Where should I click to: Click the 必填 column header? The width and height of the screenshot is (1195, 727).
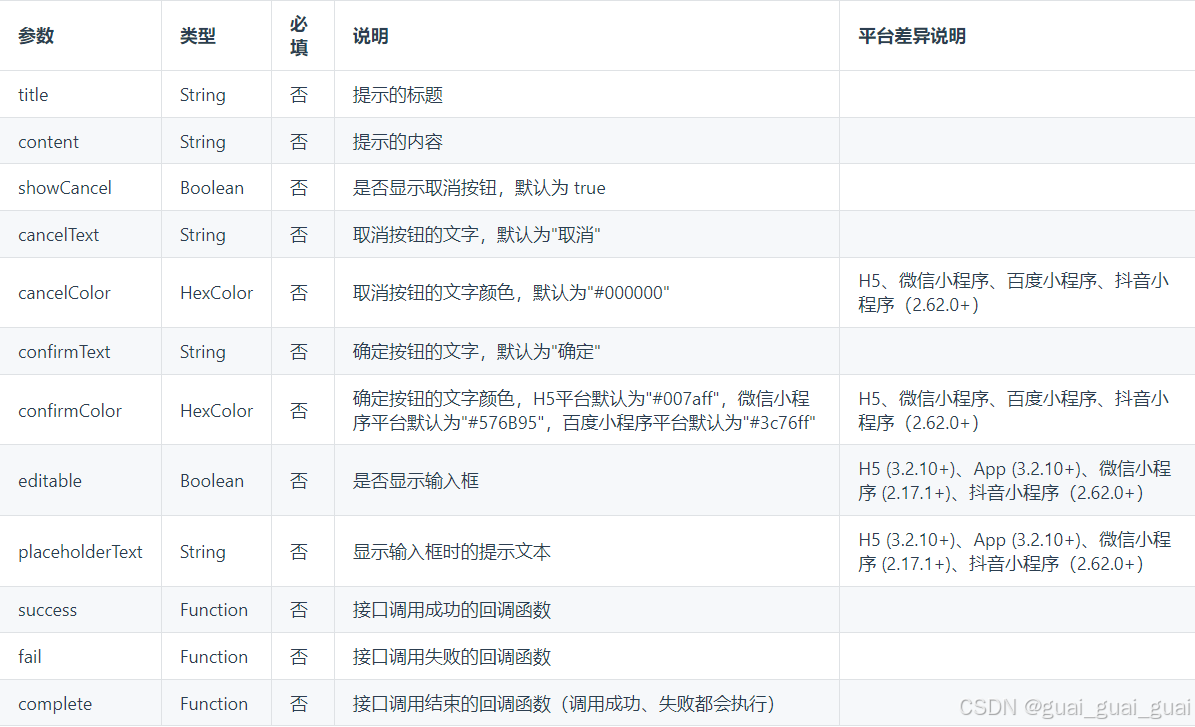[x=299, y=36]
